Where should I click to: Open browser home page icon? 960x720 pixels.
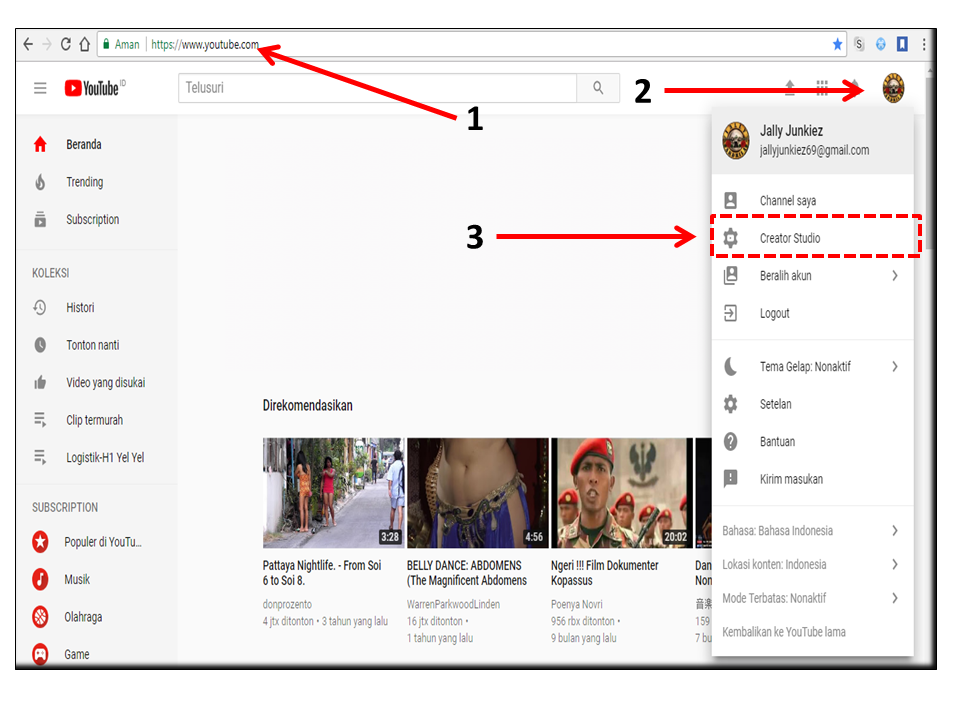pyautogui.click(x=84, y=44)
